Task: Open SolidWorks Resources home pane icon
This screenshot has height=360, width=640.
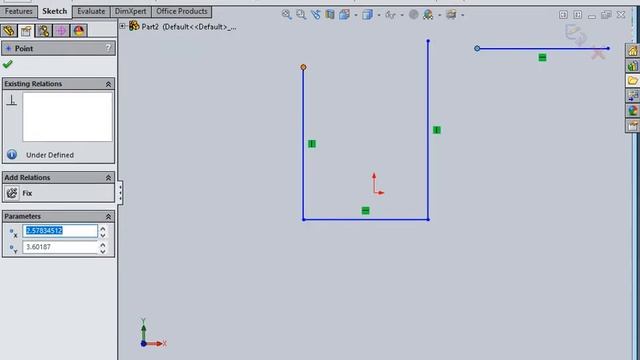Action: (x=632, y=51)
